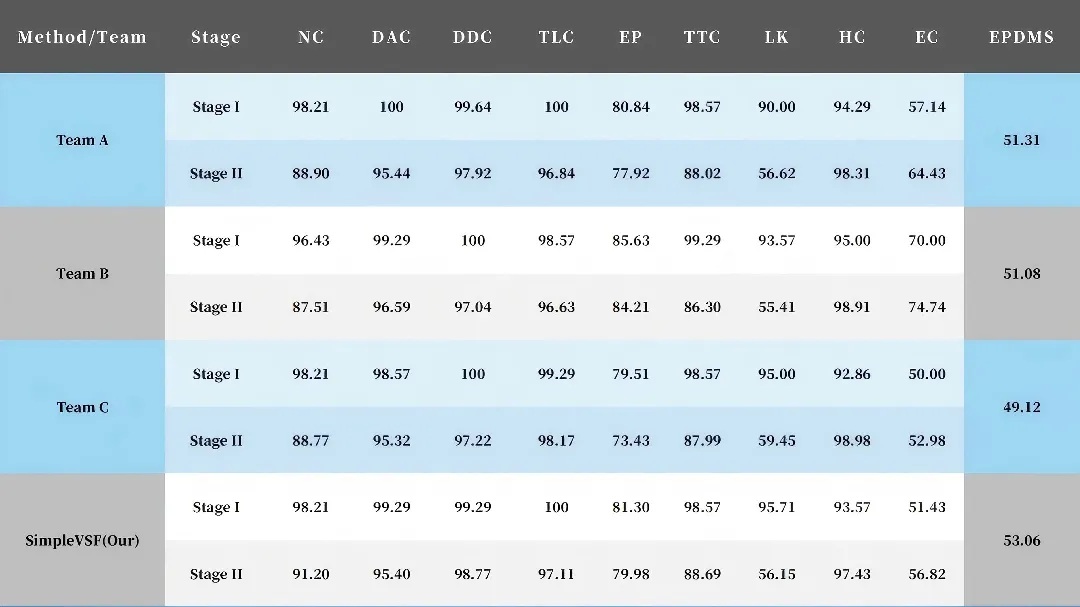The image size is (1080, 607).
Task: Click the EP value 85.63
Action: coord(630,240)
